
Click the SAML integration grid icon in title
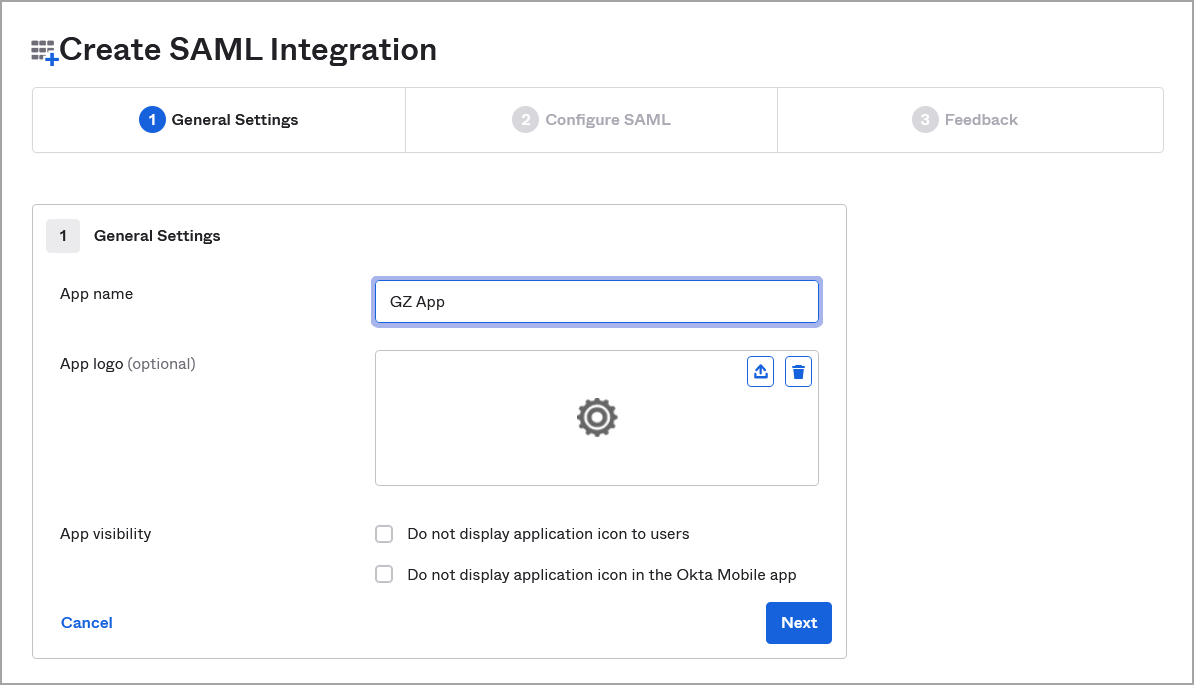coord(42,48)
